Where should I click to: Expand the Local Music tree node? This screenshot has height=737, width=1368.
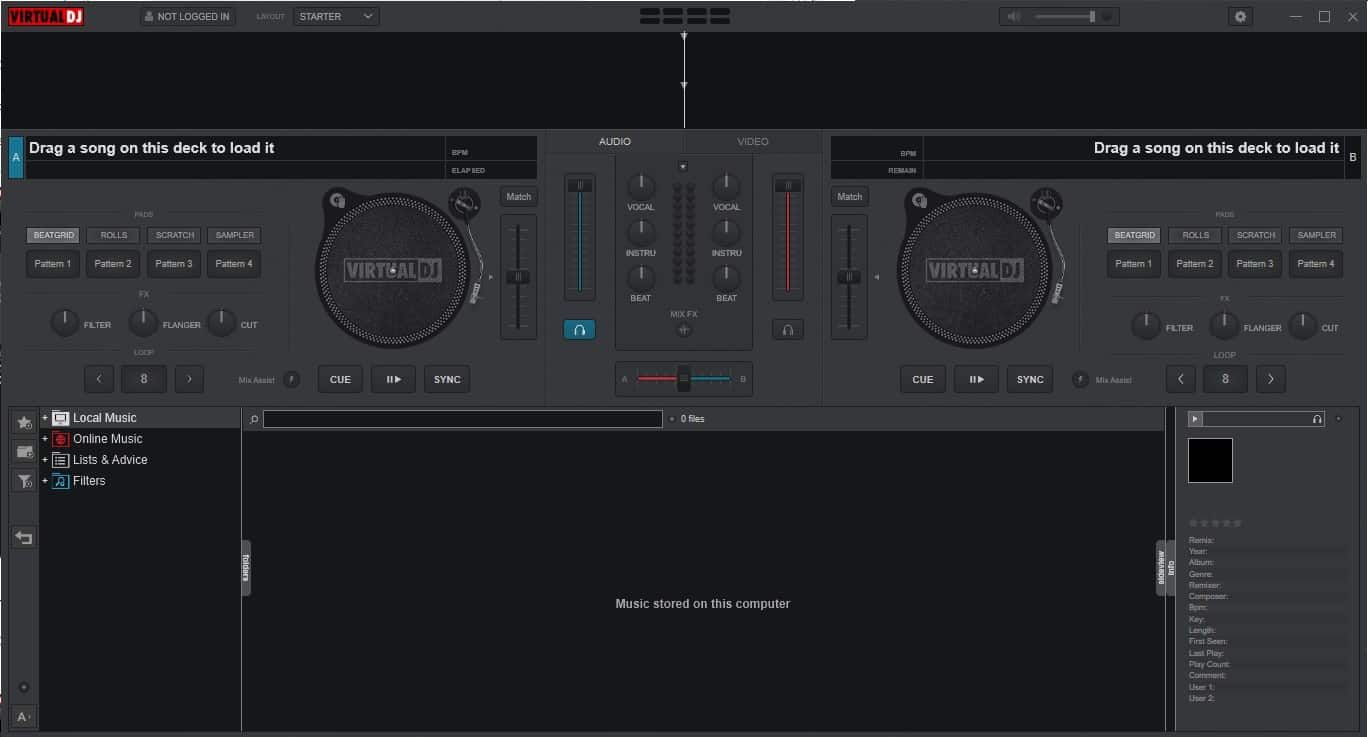pyautogui.click(x=45, y=418)
